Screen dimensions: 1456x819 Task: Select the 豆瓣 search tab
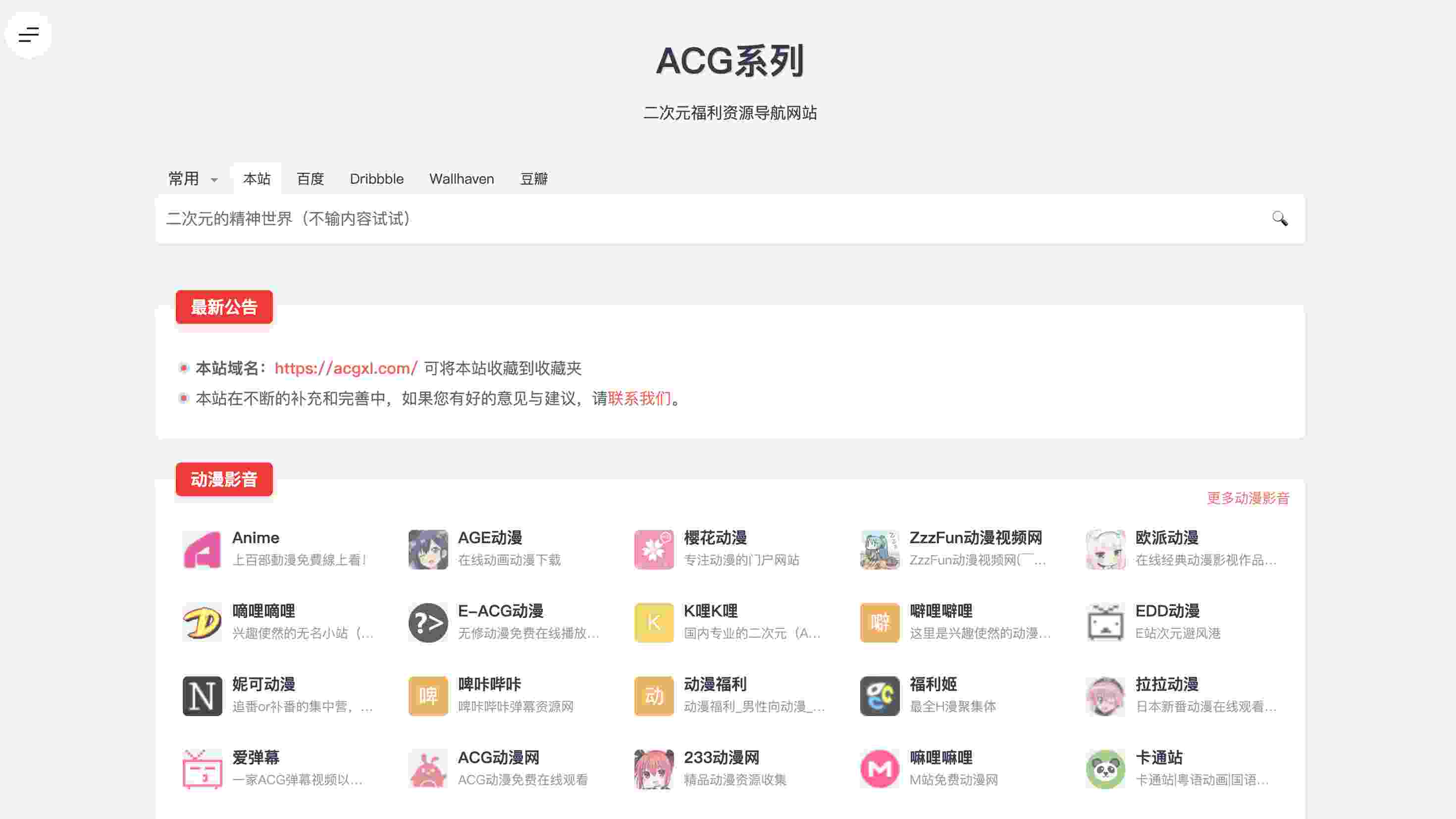(533, 179)
